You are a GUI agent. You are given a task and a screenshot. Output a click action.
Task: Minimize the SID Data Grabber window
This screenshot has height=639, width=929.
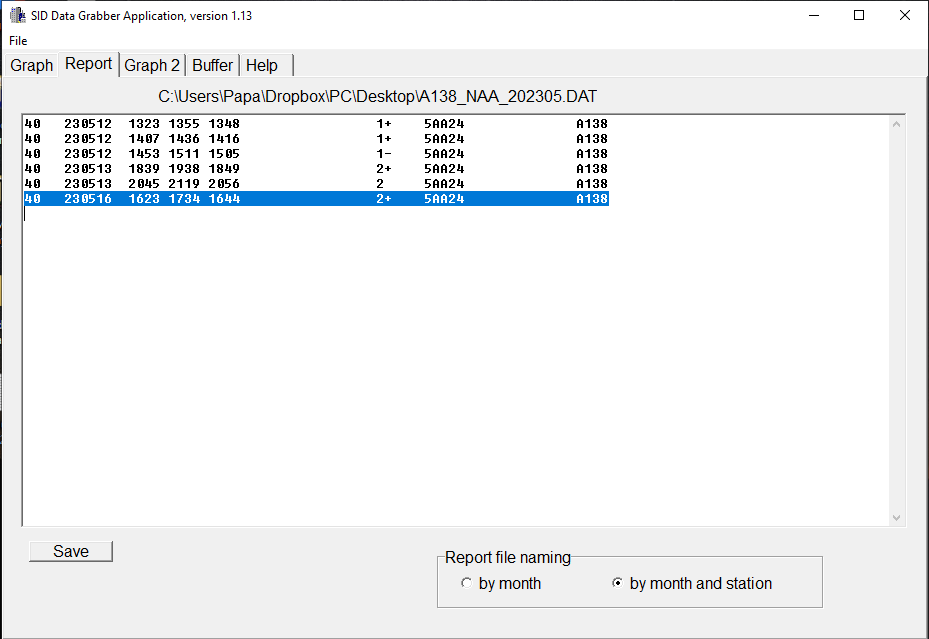coord(814,15)
